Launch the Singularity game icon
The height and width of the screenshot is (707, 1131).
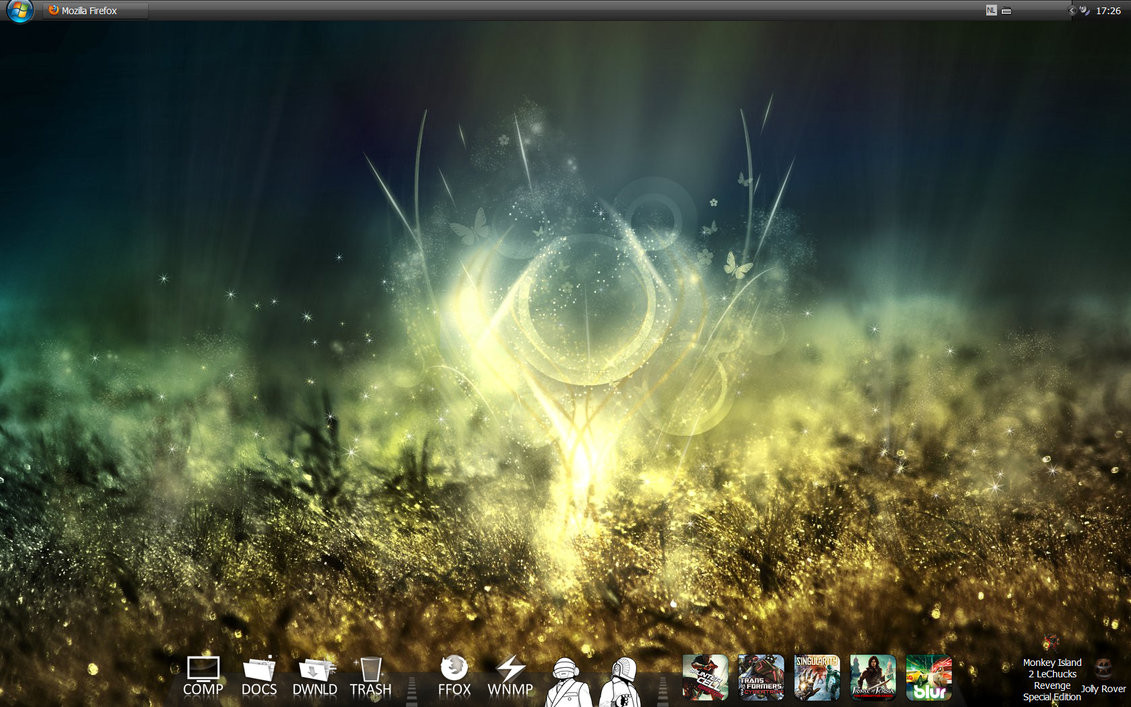817,677
